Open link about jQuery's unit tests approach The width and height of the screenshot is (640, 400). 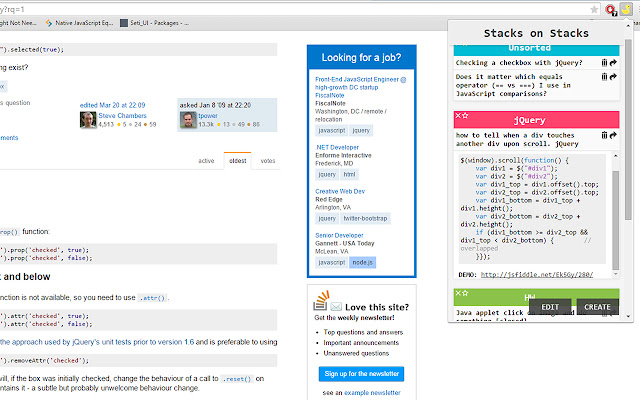97,342
